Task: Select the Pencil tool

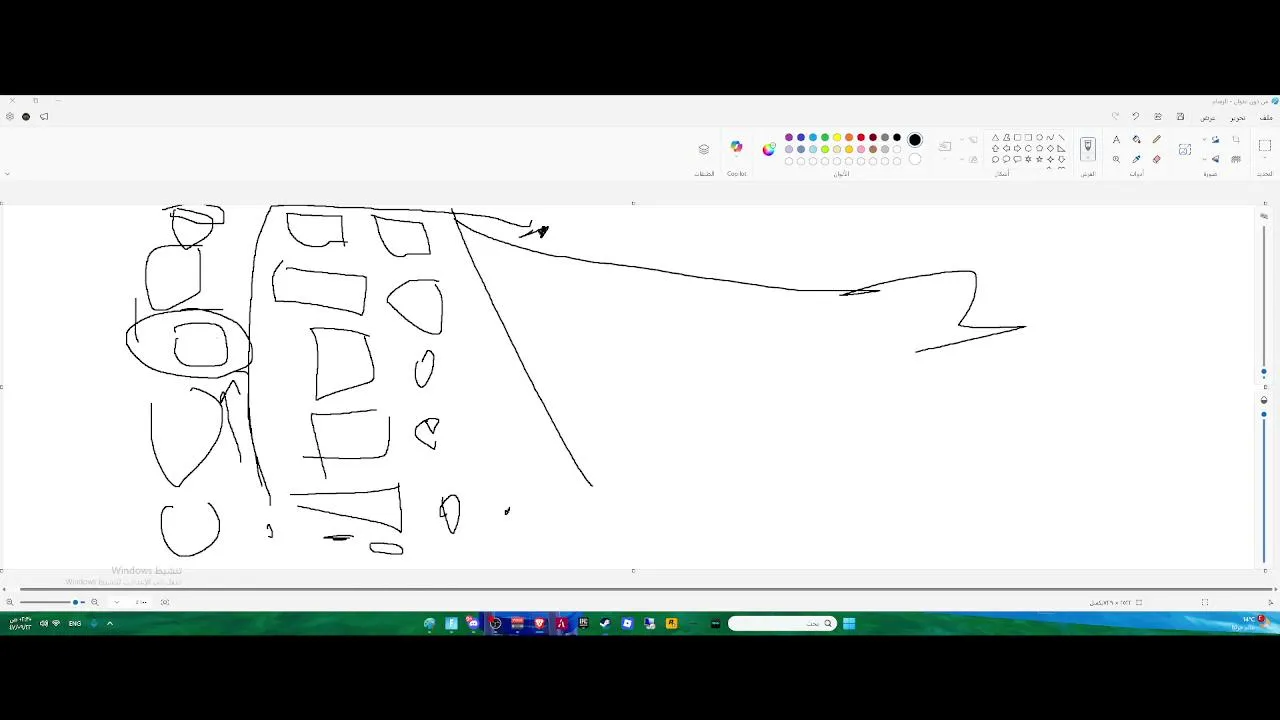Action: 1157,140
